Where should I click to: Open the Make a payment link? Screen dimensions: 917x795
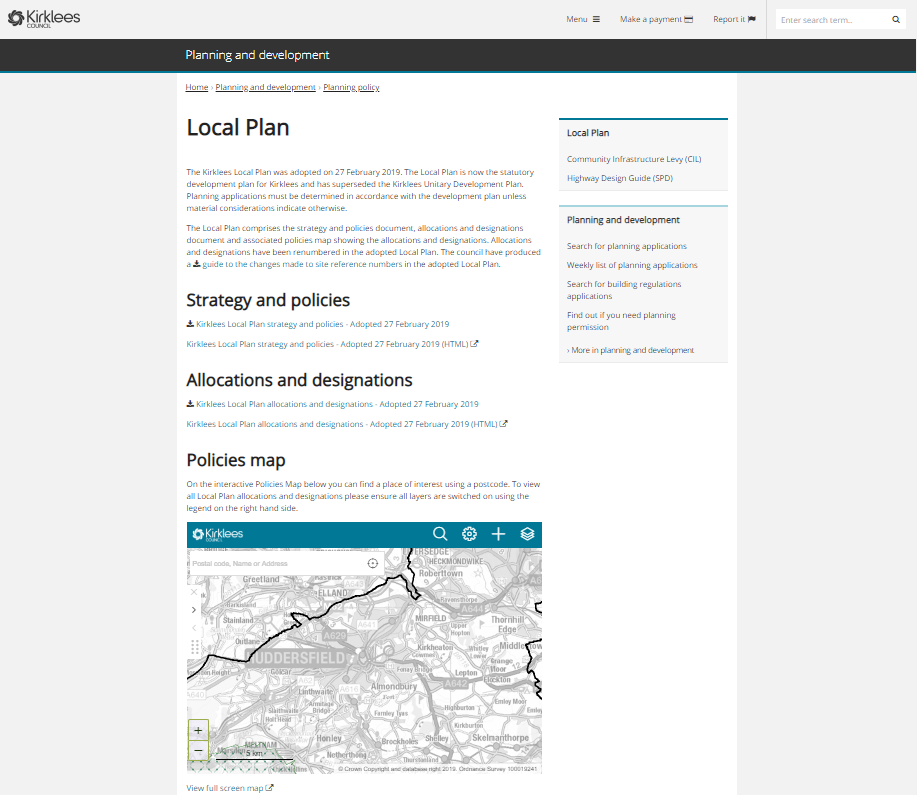coord(656,19)
